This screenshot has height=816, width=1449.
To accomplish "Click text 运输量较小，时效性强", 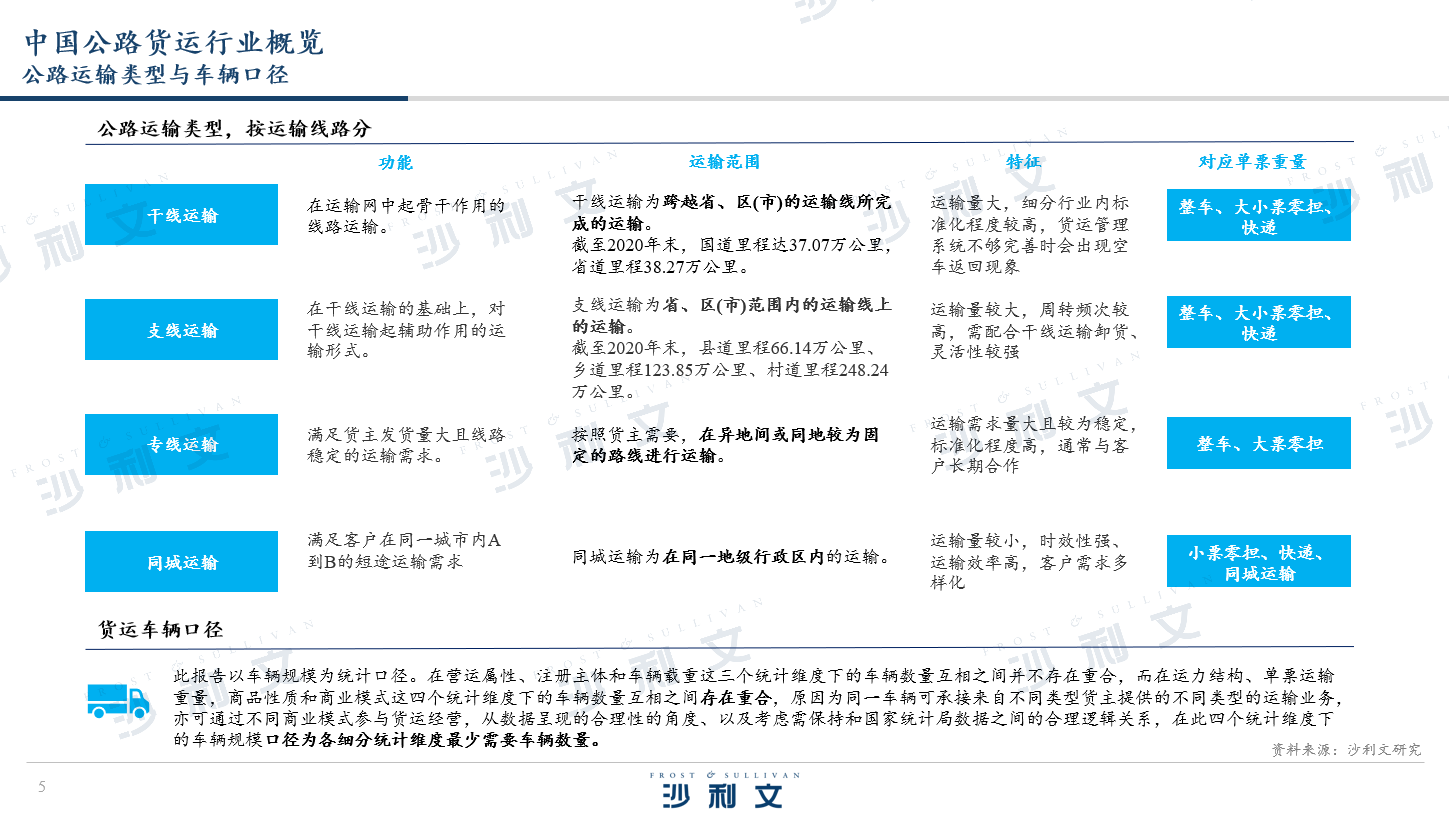I will [x=1027, y=542].
